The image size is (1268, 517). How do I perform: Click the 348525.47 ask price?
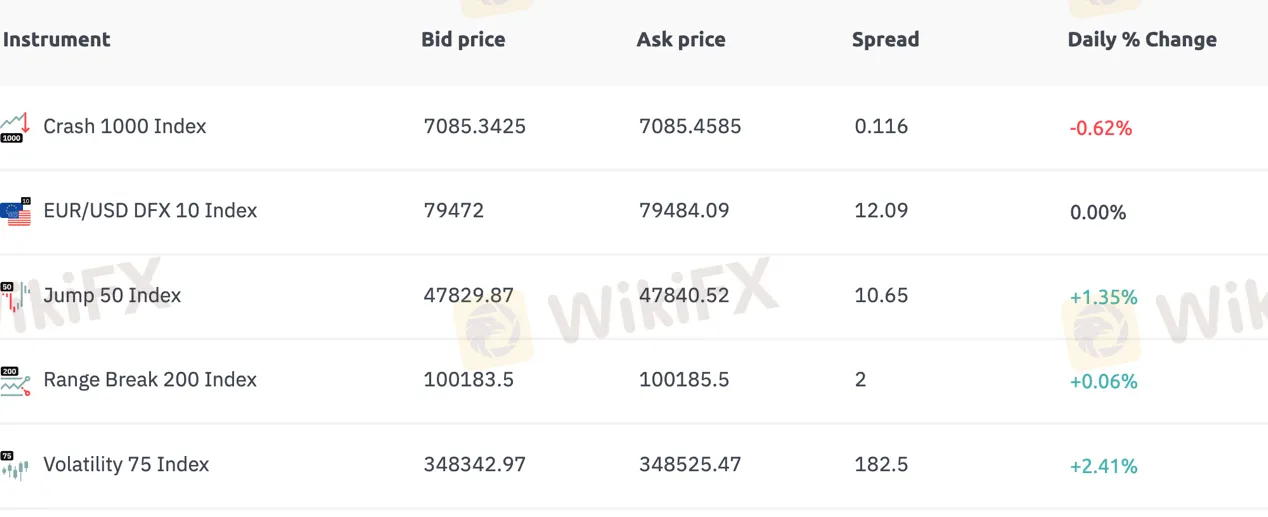coord(690,465)
